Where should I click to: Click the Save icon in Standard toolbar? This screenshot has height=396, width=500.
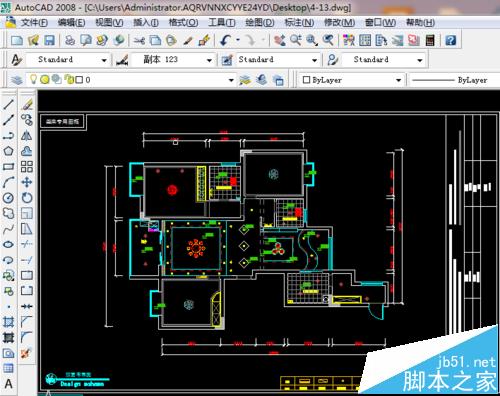click(49, 40)
